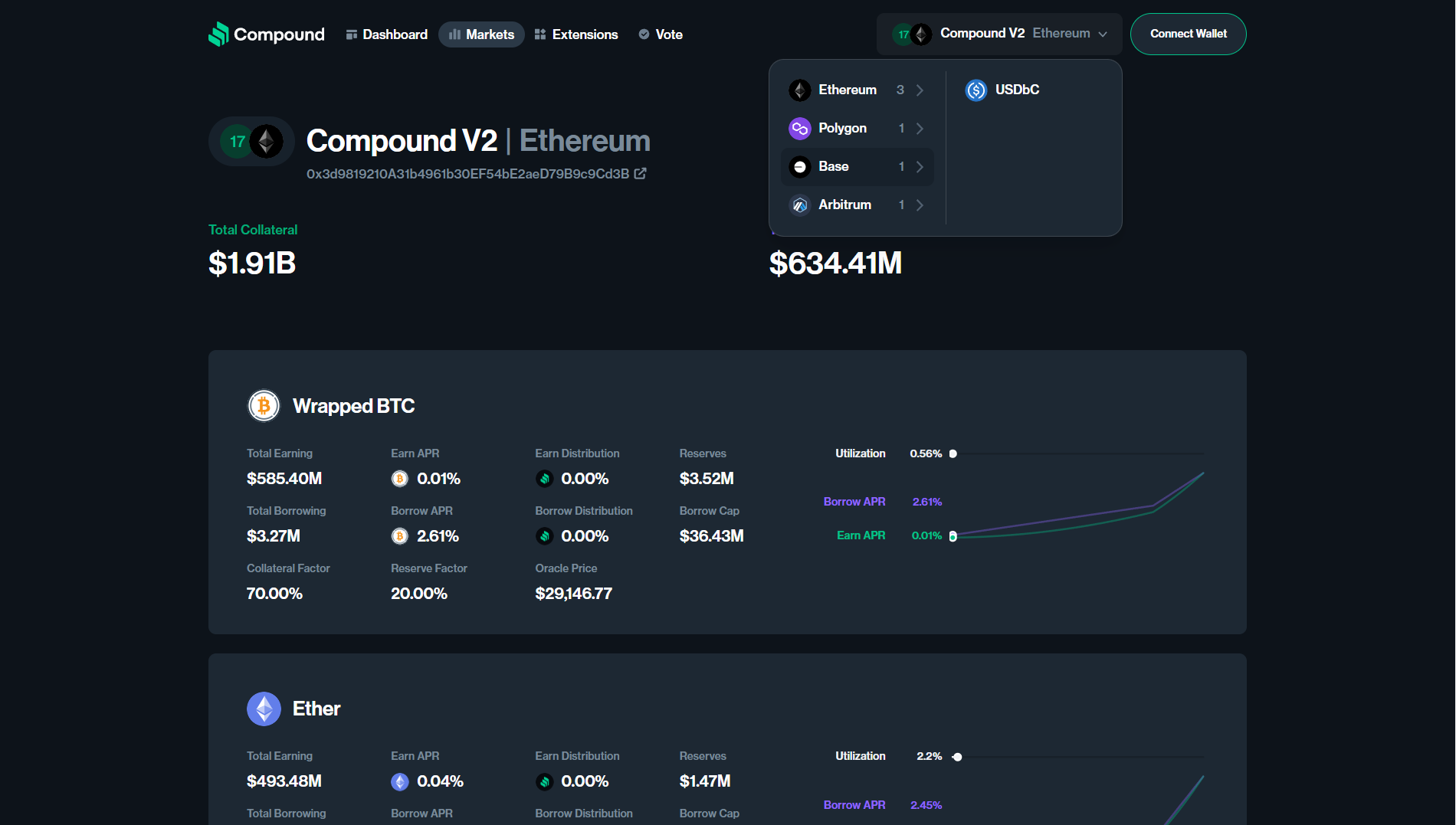
Task: Open the Compound V2 Ethereum market selector
Action: [x=999, y=34]
